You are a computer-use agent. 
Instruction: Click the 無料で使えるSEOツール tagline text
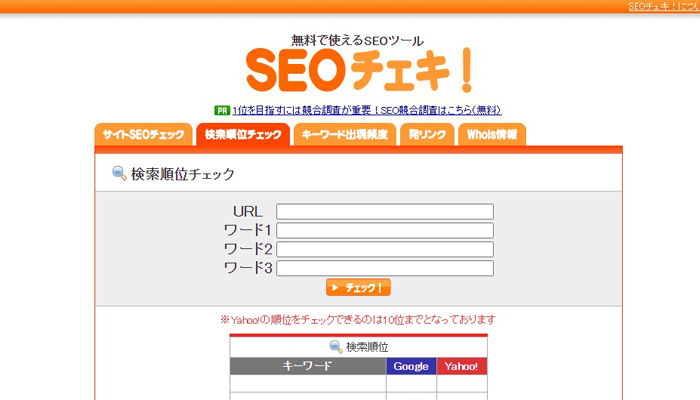click(357, 41)
